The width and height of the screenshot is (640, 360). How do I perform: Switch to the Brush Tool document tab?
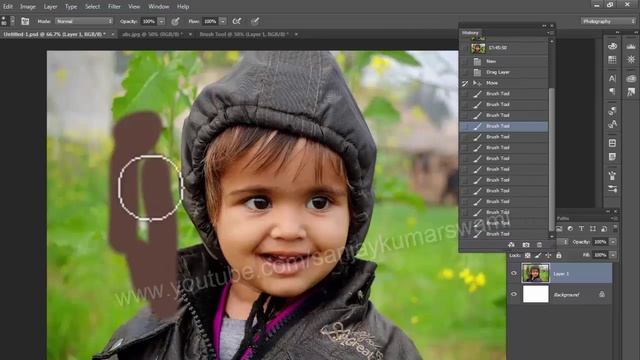[x=244, y=34]
